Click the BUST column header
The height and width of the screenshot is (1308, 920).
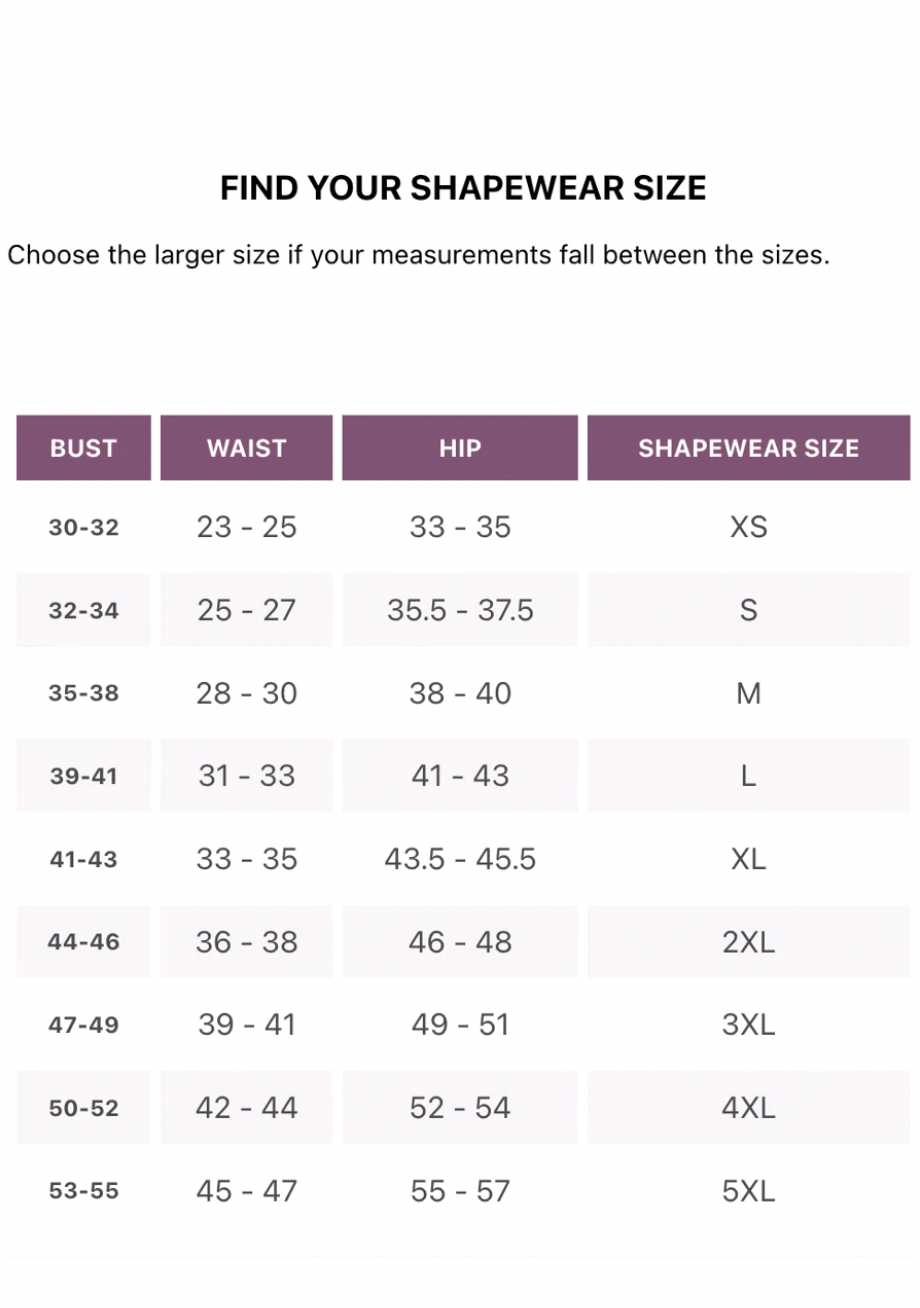[x=84, y=448]
